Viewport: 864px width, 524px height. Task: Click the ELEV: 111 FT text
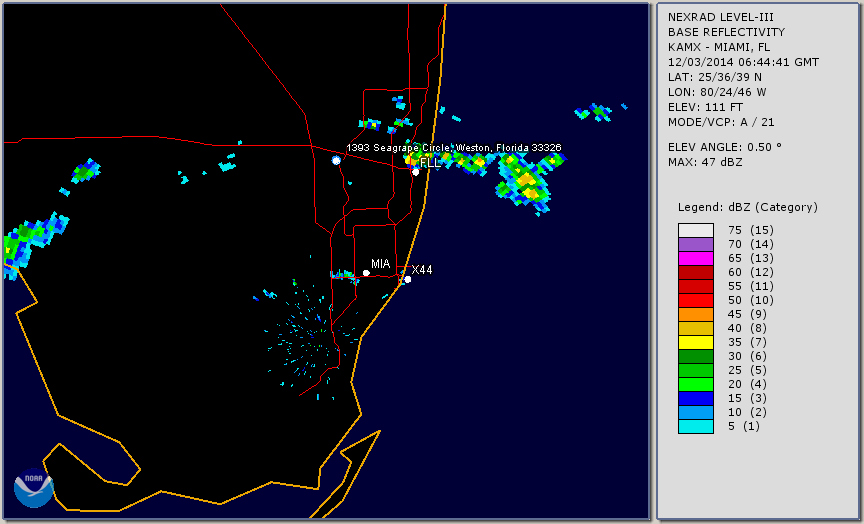coord(705,107)
